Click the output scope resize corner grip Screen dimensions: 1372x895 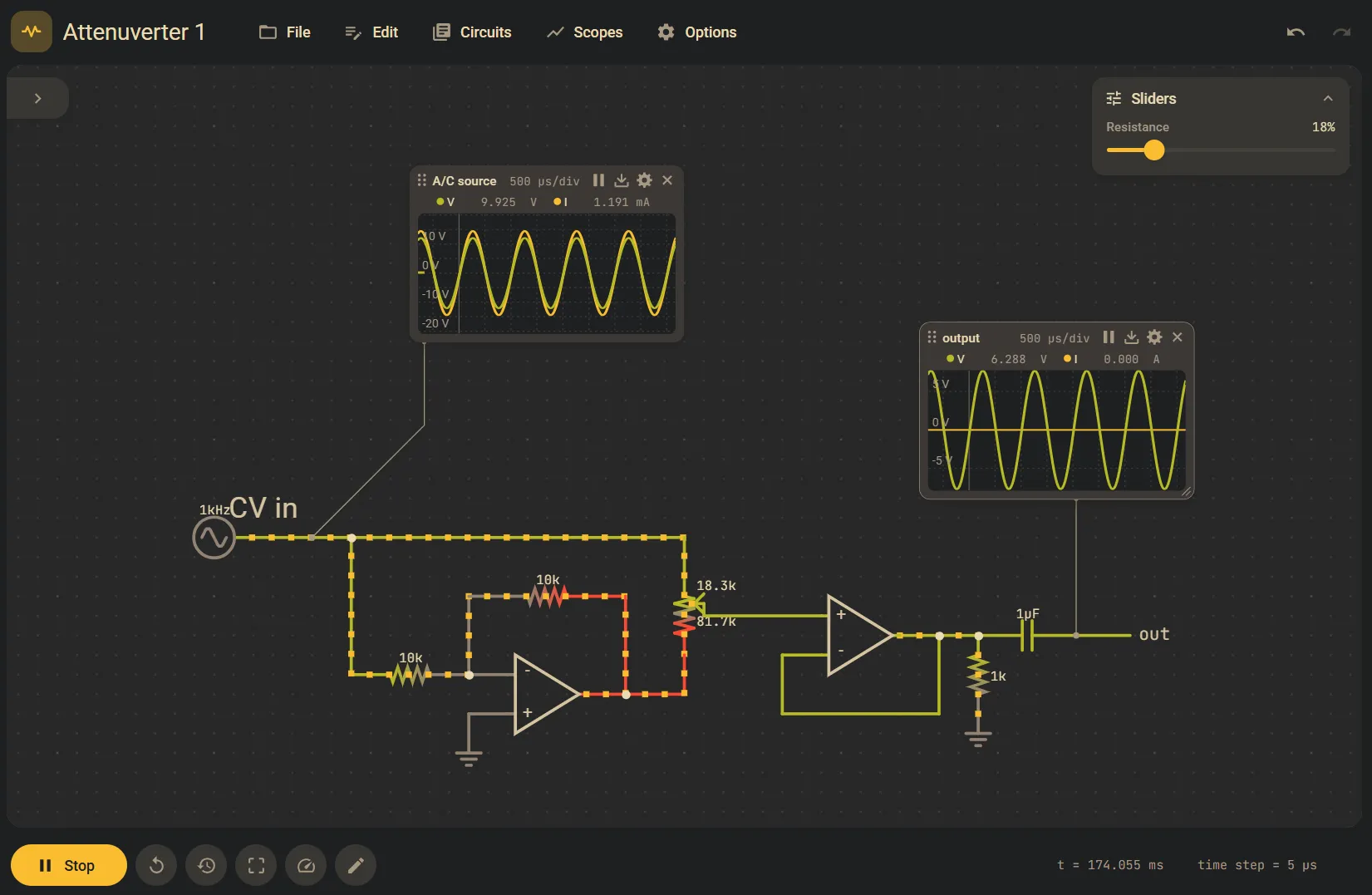tap(1187, 492)
